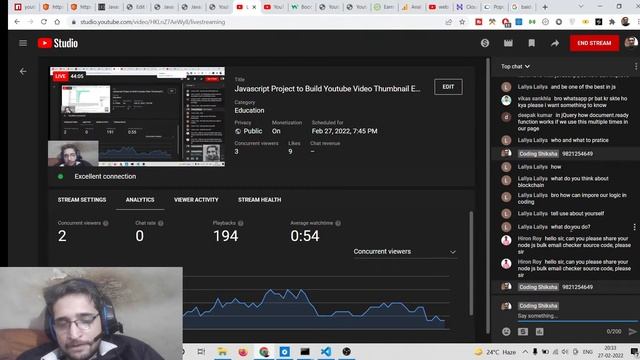Switch to the "web" YouTube browser tab
Image resolution: width=640 pixels, height=360 pixels.
(x=438, y=7)
